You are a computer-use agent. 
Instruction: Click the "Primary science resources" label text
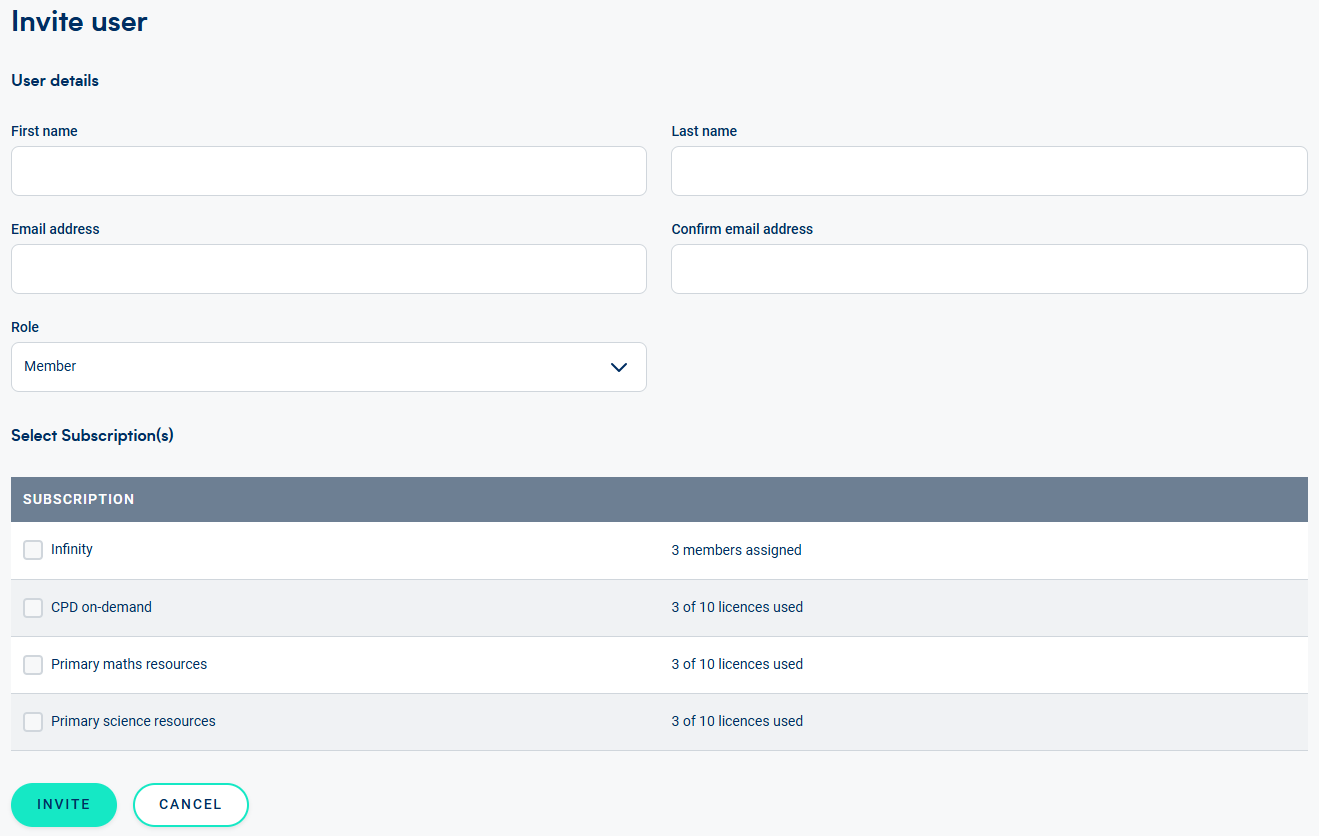coord(133,721)
